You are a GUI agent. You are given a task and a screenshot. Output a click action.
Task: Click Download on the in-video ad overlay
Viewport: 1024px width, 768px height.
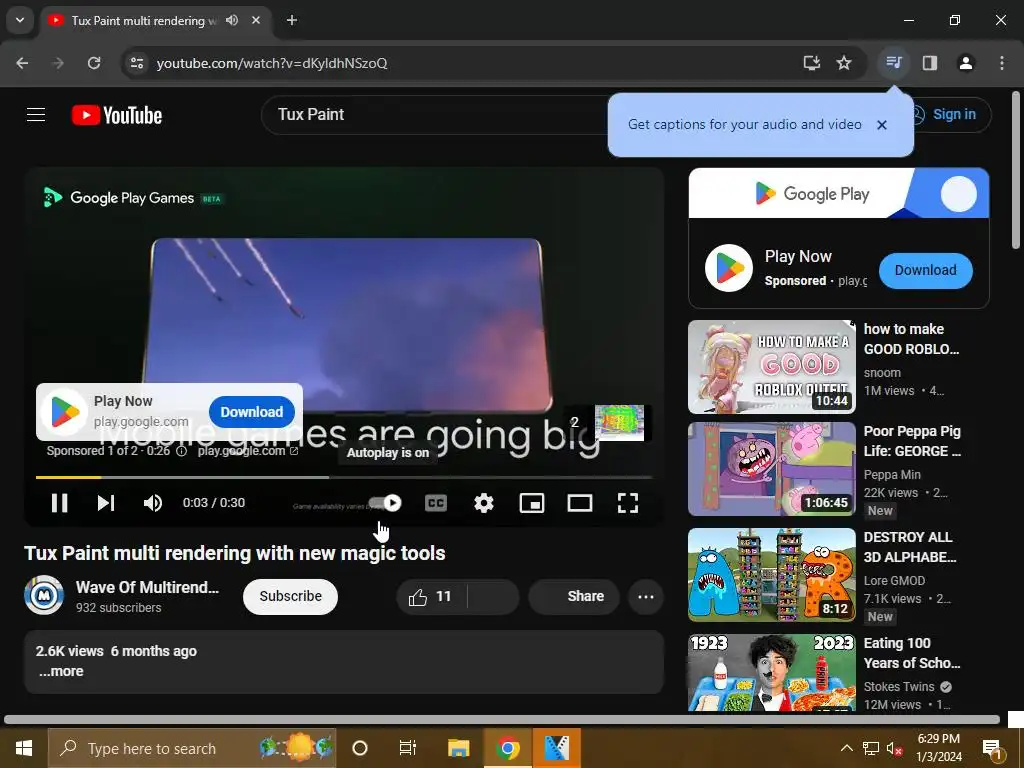251,412
